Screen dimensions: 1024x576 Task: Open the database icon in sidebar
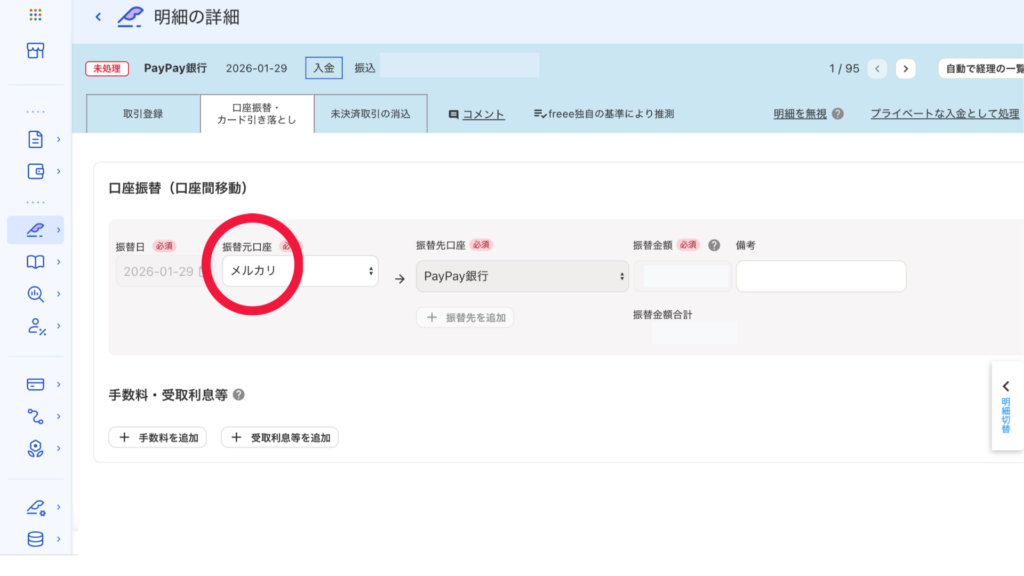36,539
